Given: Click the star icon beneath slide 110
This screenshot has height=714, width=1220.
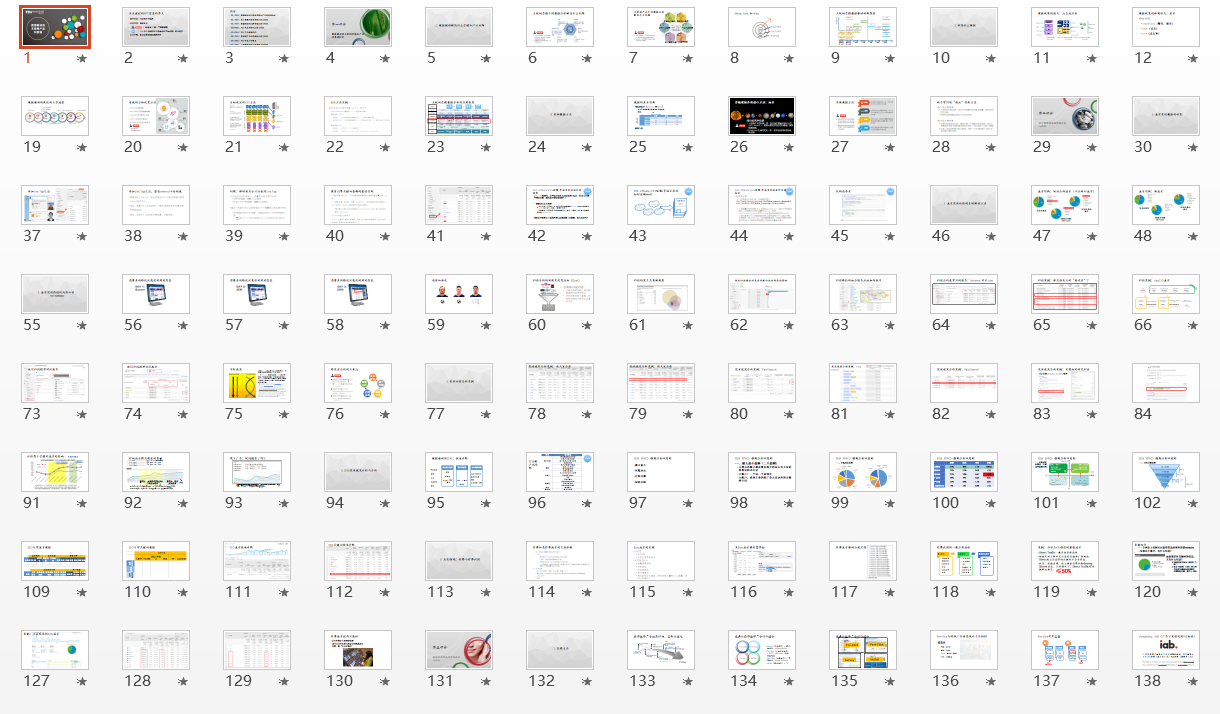Looking at the screenshot, I should (183, 593).
